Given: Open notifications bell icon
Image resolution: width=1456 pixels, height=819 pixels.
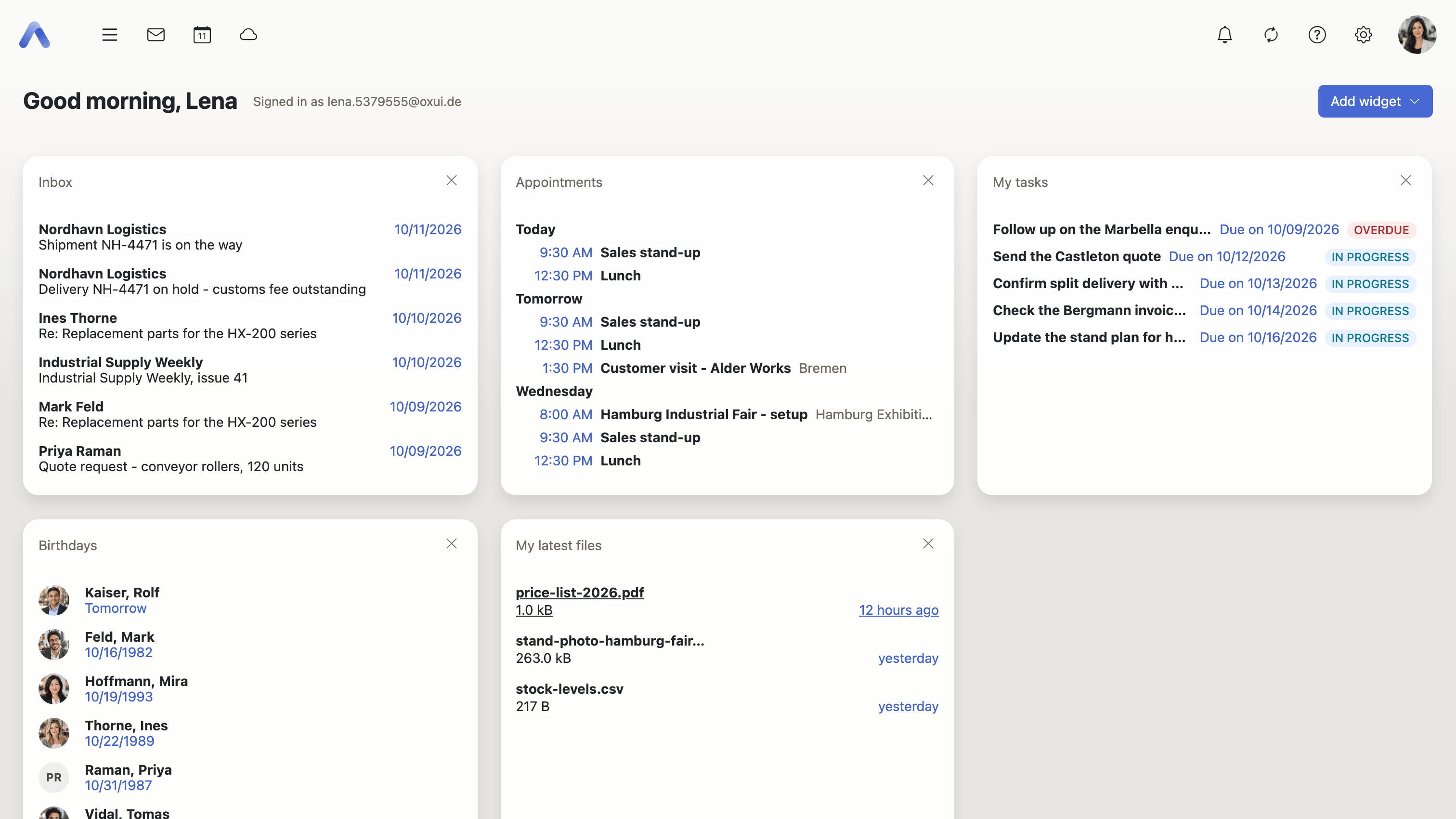Looking at the screenshot, I should 1225,35.
